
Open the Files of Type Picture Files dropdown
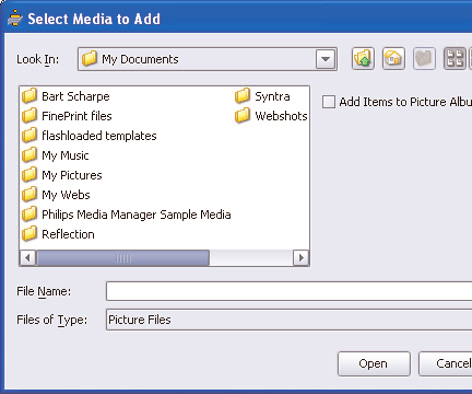tap(289, 320)
